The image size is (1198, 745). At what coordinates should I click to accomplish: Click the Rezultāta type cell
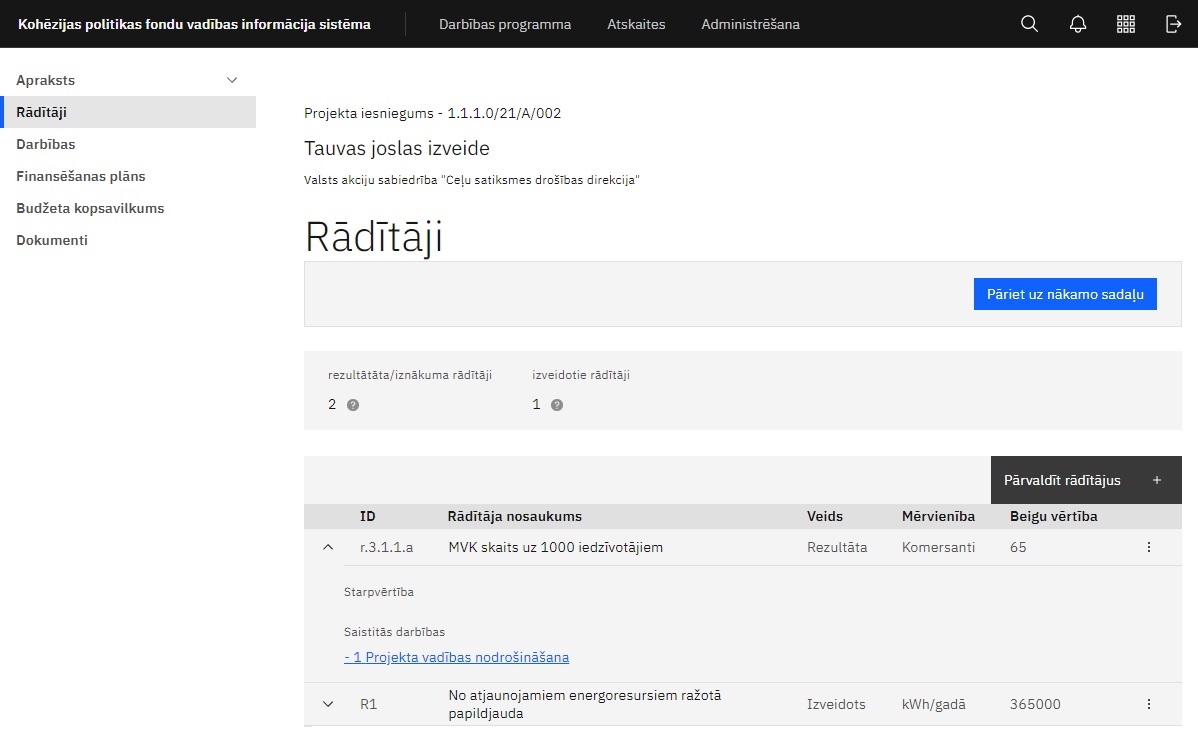tap(837, 547)
